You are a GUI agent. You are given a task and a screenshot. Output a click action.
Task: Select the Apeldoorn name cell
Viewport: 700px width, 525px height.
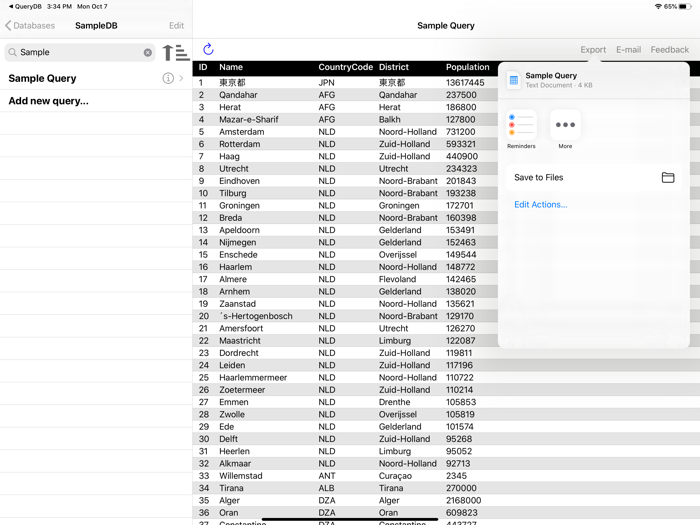click(x=239, y=230)
